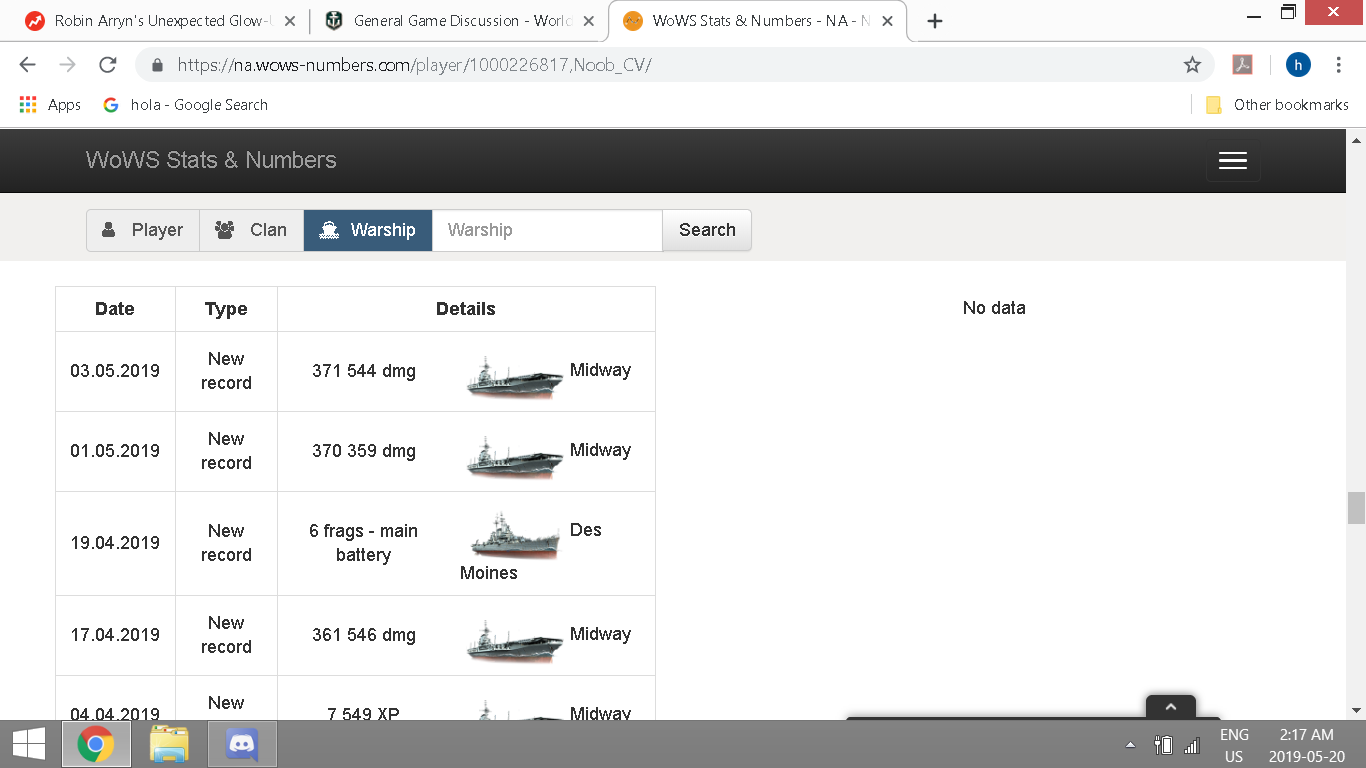Switch to Robin Arryn's Unexpected Glow tab
This screenshot has height=768, width=1366.
pyautogui.click(x=160, y=21)
